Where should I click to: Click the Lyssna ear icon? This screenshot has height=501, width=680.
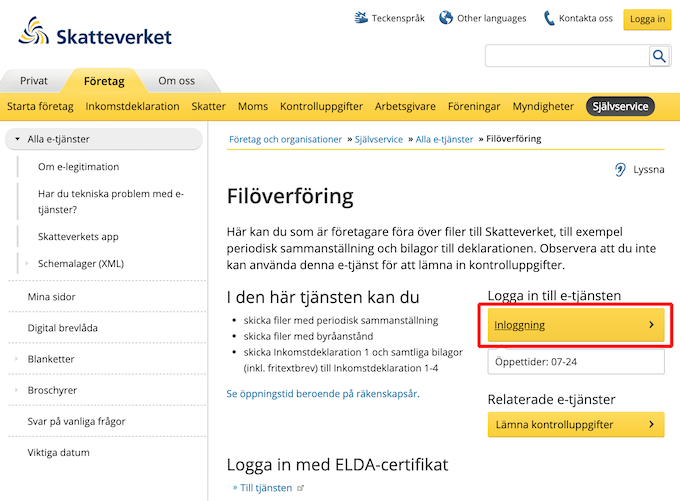coord(620,170)
